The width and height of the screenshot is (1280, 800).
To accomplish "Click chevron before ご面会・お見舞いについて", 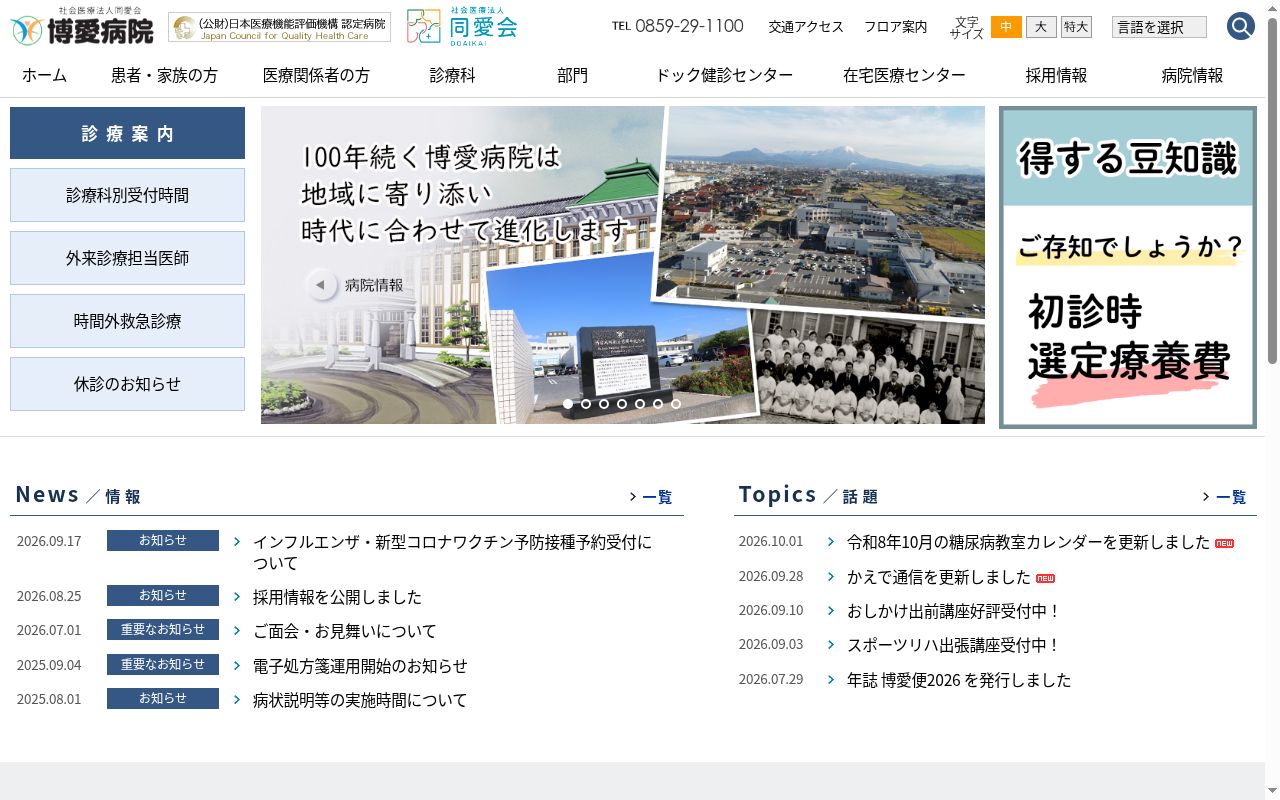I will 237,631.
